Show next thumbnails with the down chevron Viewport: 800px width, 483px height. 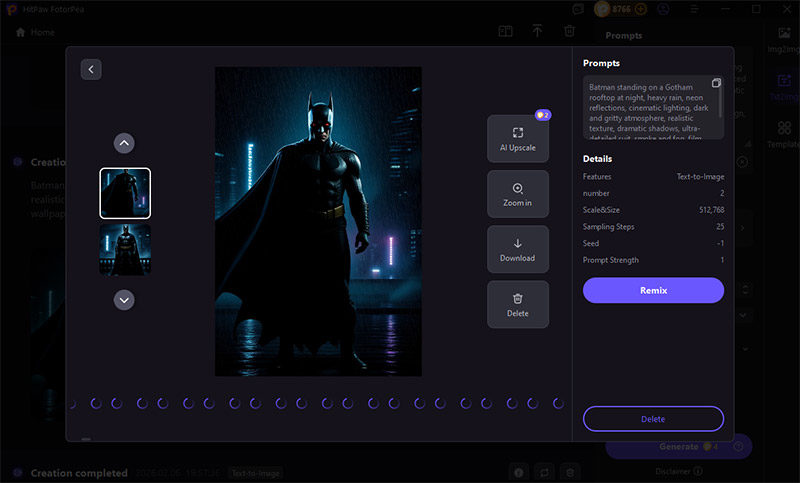[124, 300]
